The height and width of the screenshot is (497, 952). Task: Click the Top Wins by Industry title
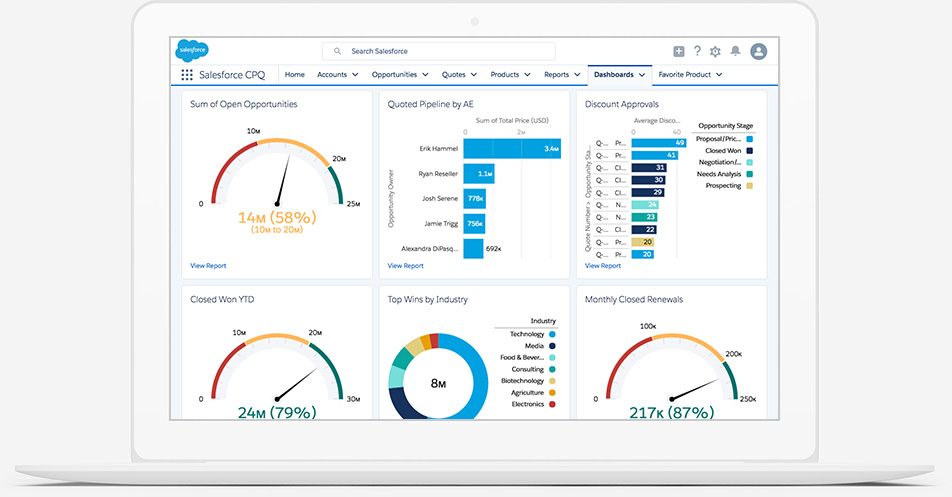coord(427,299)
